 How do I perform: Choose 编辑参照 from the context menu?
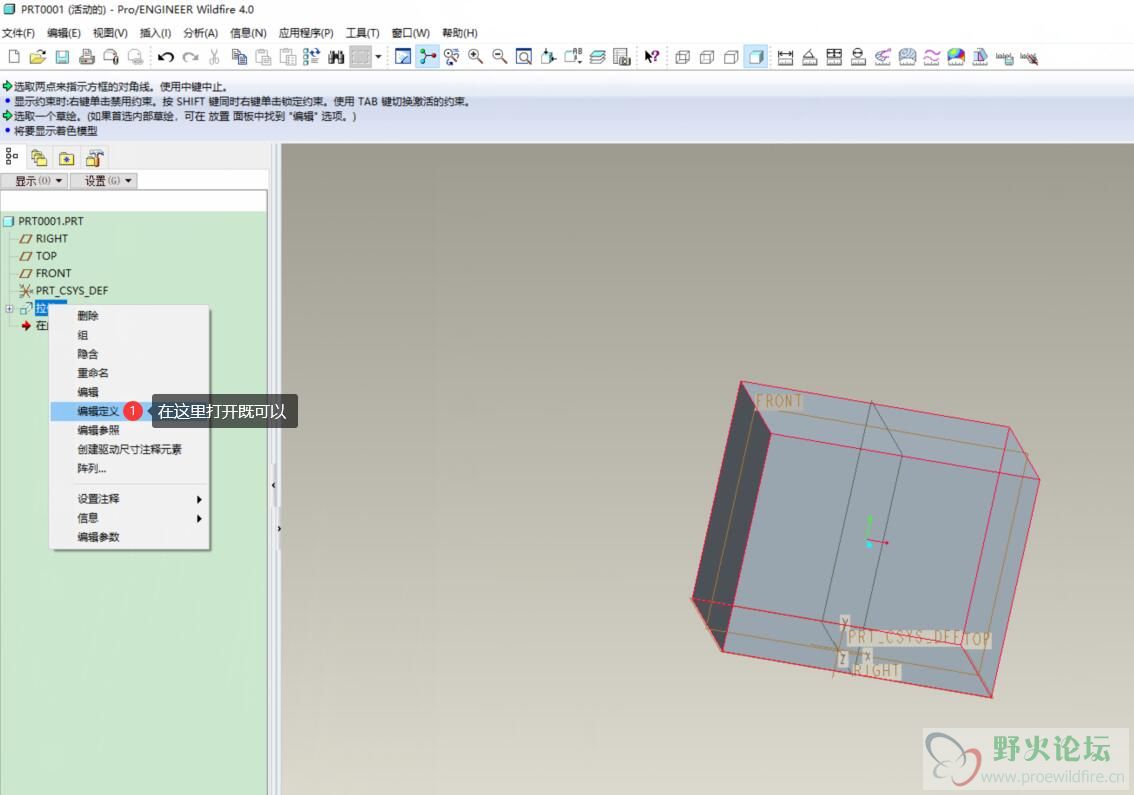(x=130, y=430)
